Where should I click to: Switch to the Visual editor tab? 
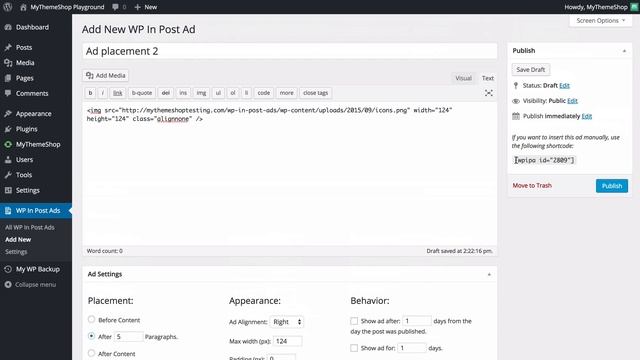(x=463, y=78)
